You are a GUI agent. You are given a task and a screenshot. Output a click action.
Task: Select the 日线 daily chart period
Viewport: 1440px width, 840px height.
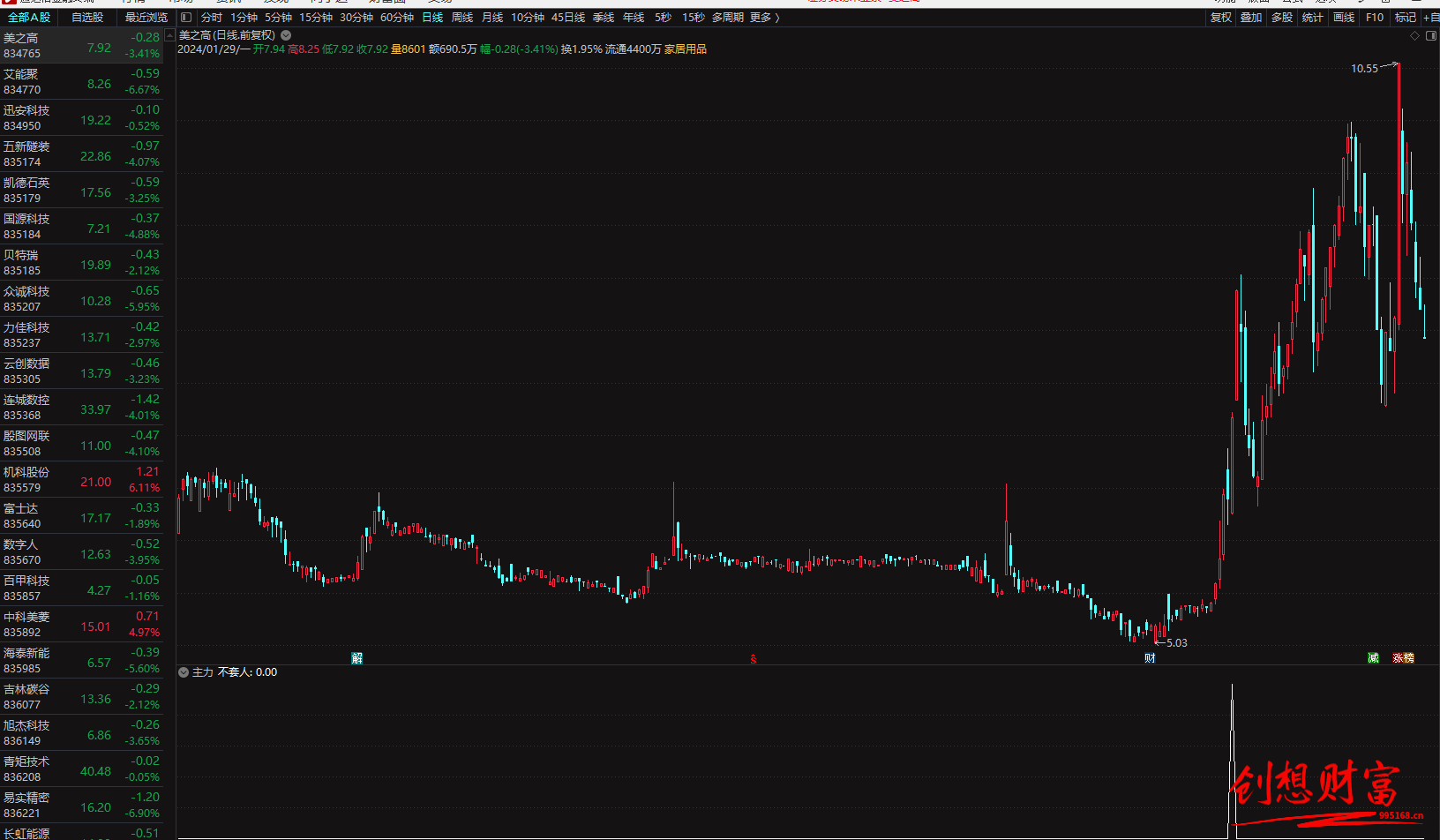click(432, 17)
